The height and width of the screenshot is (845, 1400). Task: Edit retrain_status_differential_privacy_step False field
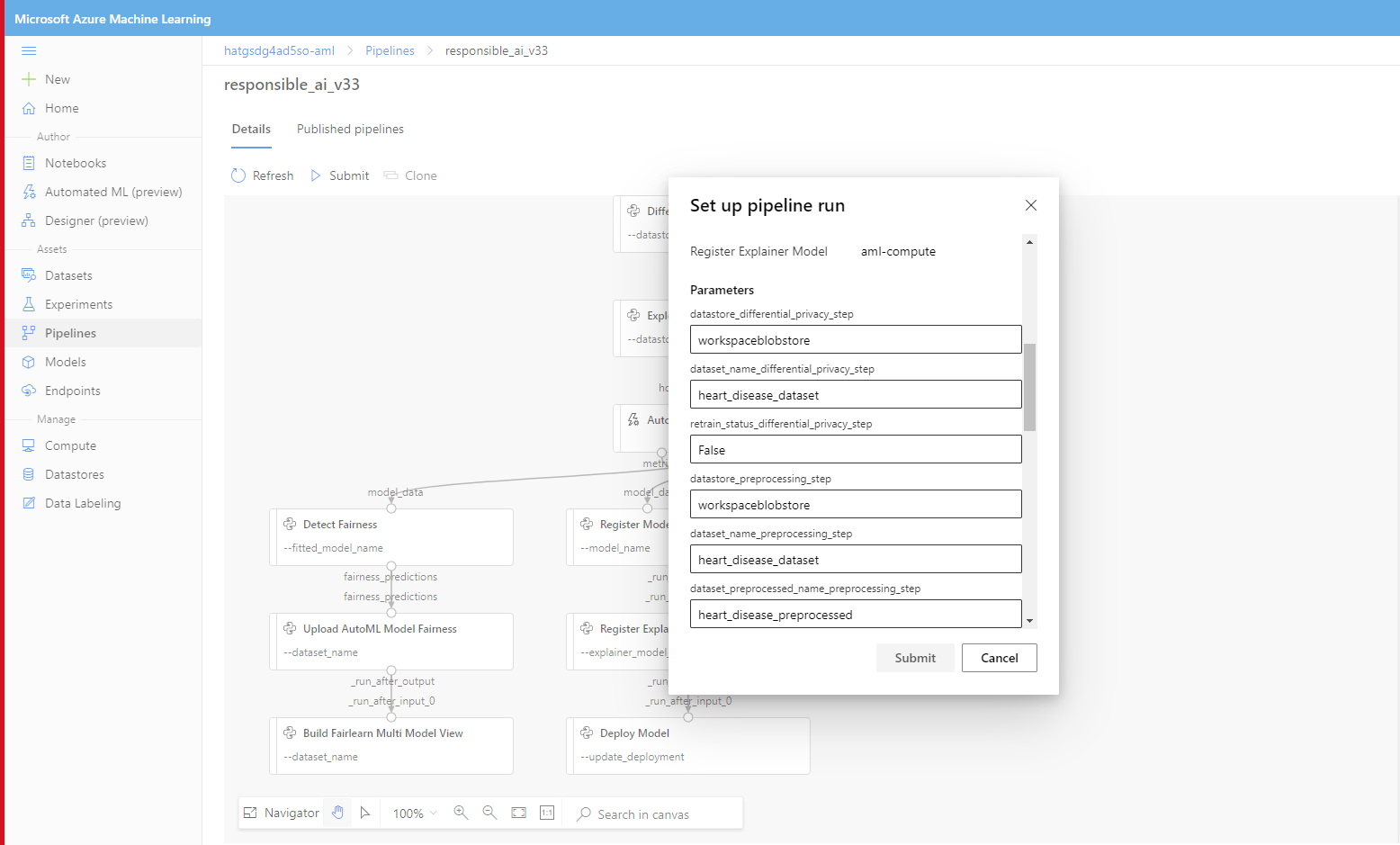tap(856, 449)
